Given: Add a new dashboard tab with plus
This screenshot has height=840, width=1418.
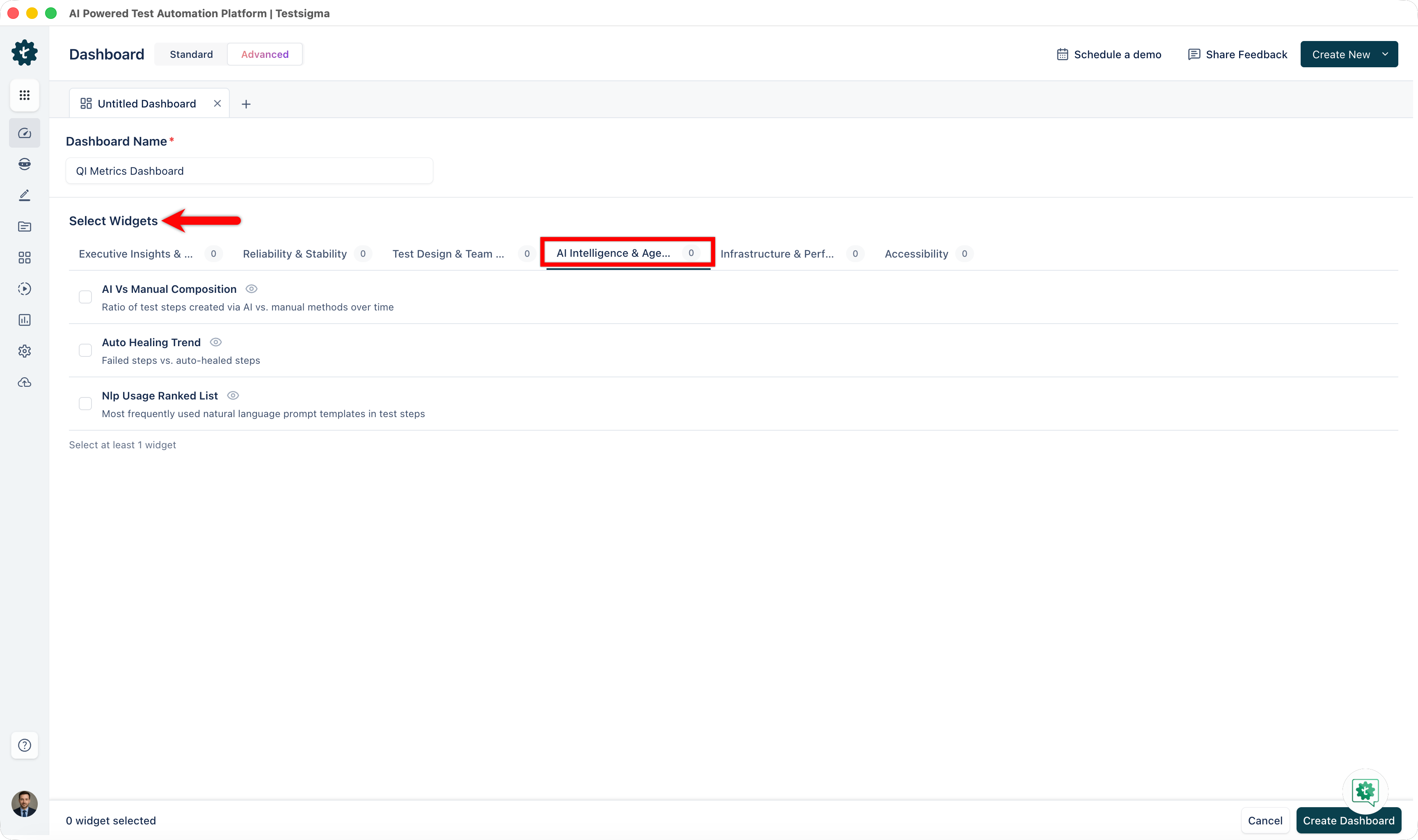Looking at the screenshot, I should (x=246, y=104).
